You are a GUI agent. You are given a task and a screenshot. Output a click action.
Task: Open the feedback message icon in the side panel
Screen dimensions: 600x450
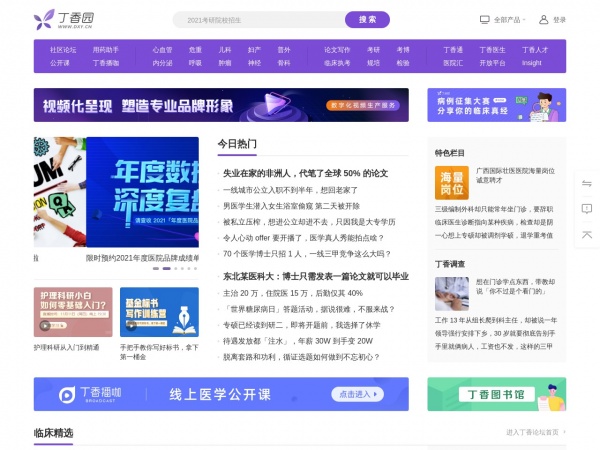[587, 209]
